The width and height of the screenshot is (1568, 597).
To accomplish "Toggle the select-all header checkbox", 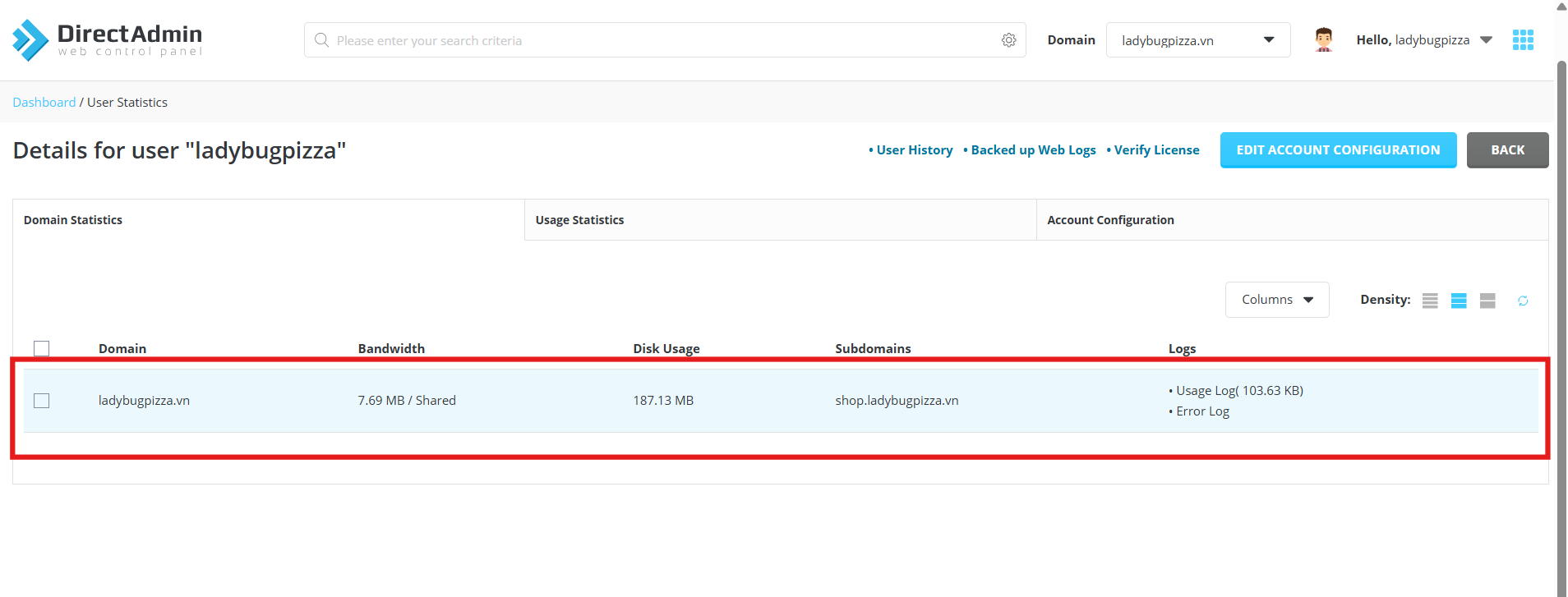I will [42, 348].
